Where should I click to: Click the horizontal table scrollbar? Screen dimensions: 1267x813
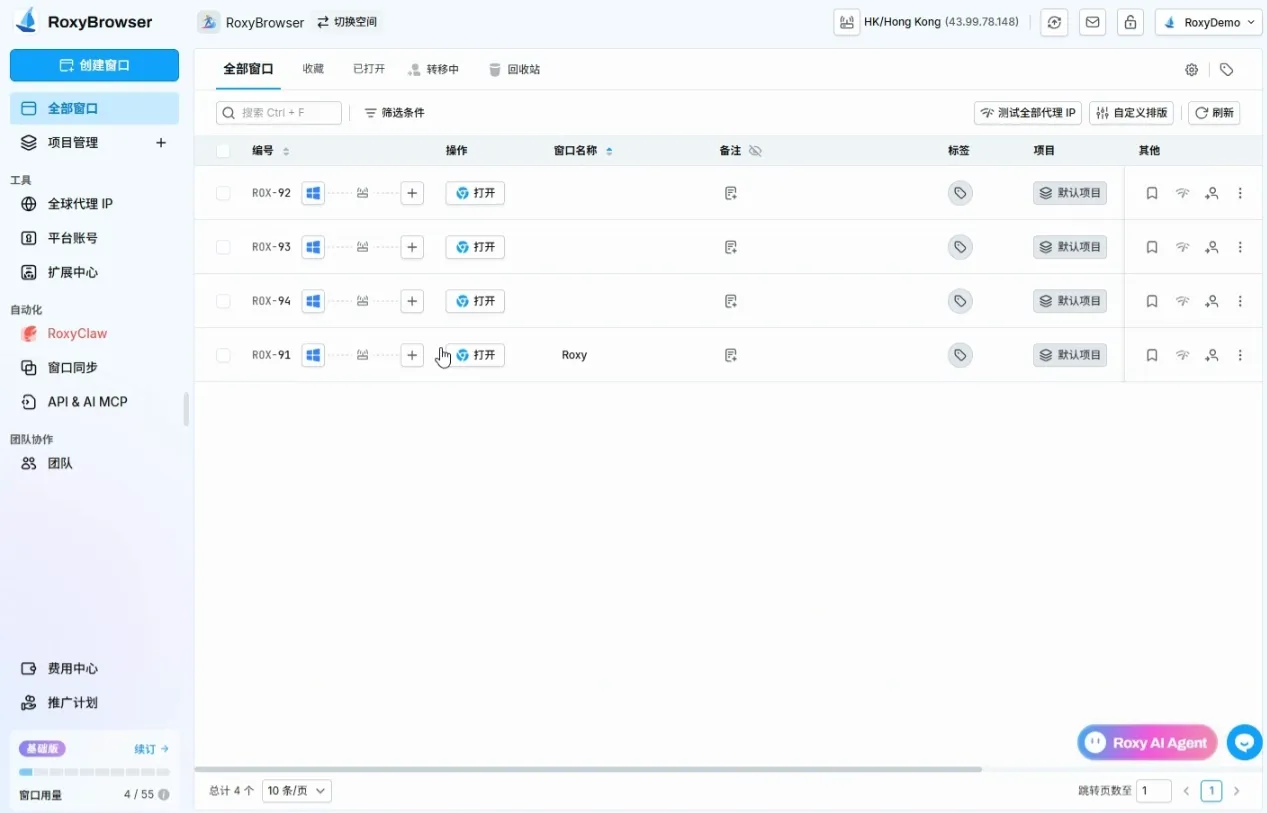[588, 769]
